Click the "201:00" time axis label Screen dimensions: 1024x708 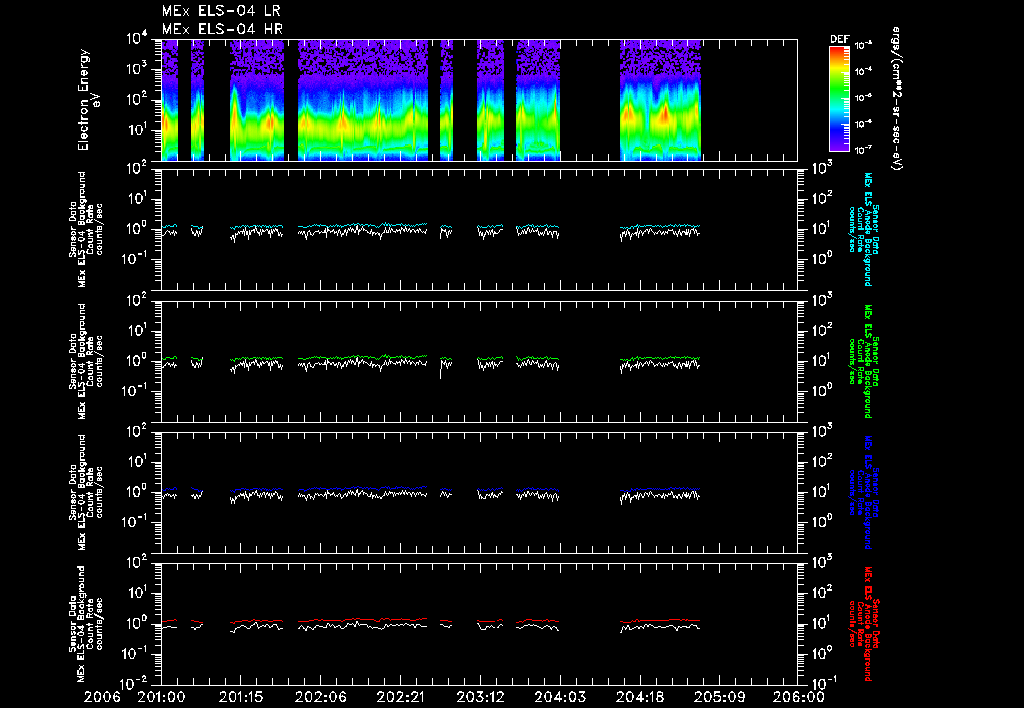click(161, 697)
